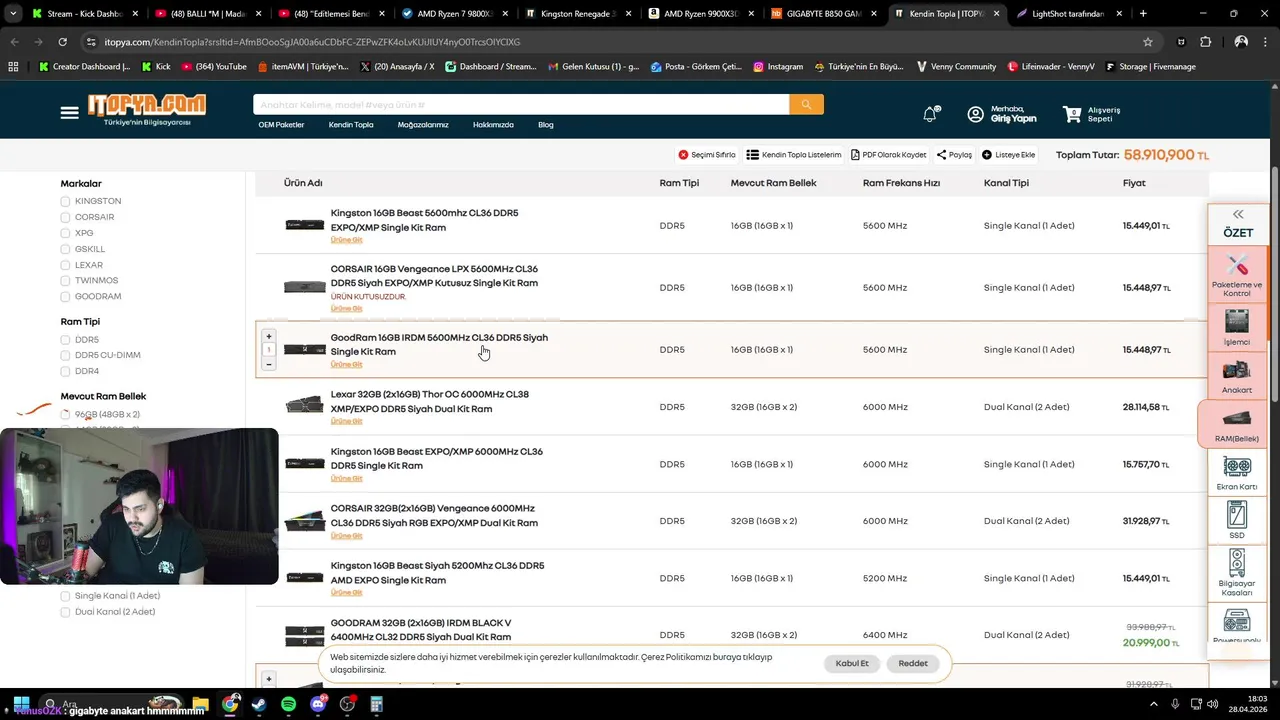Open the Instagram bookmark
1280x720 pixels.
(778, 66)
